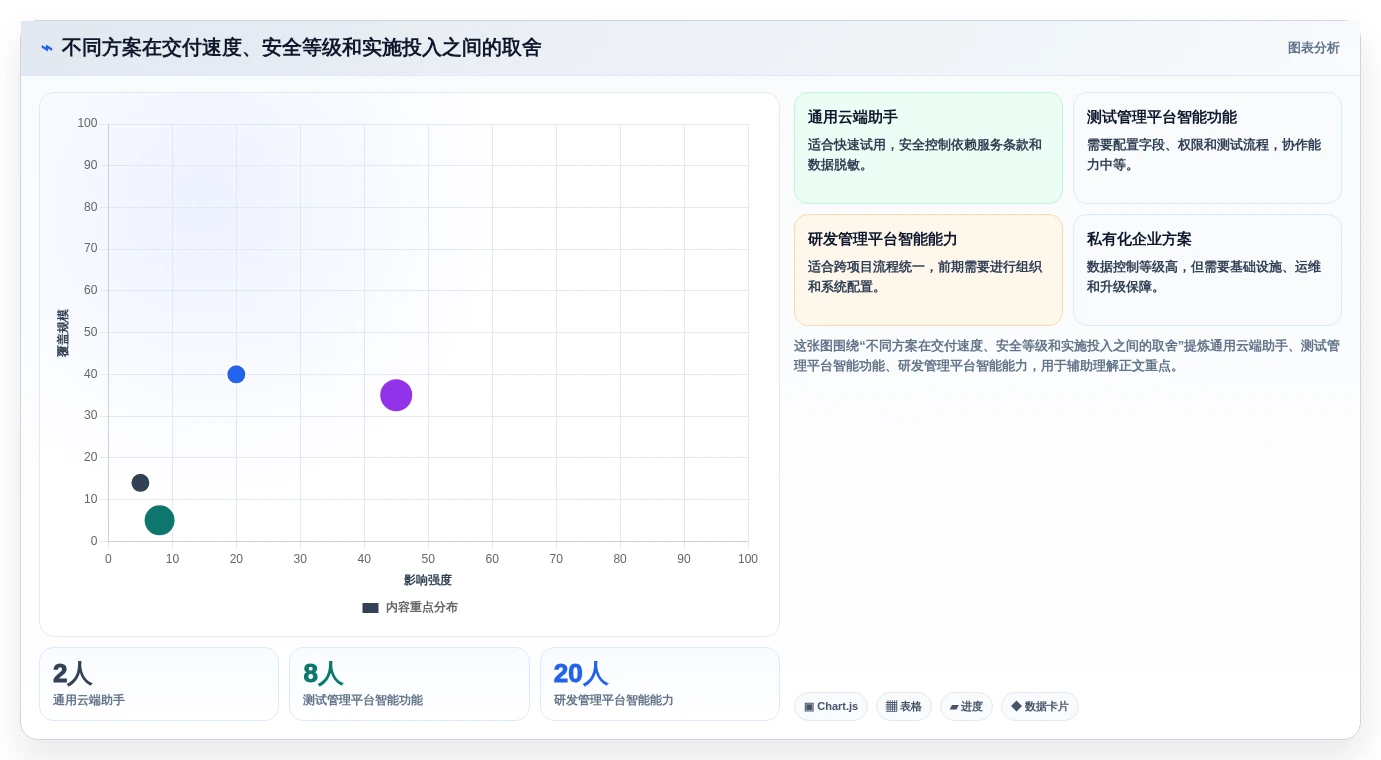Click the Chart.js tag chip
Image resolution: width=1381 pixels, height=760 pixels.
(831, 707)
